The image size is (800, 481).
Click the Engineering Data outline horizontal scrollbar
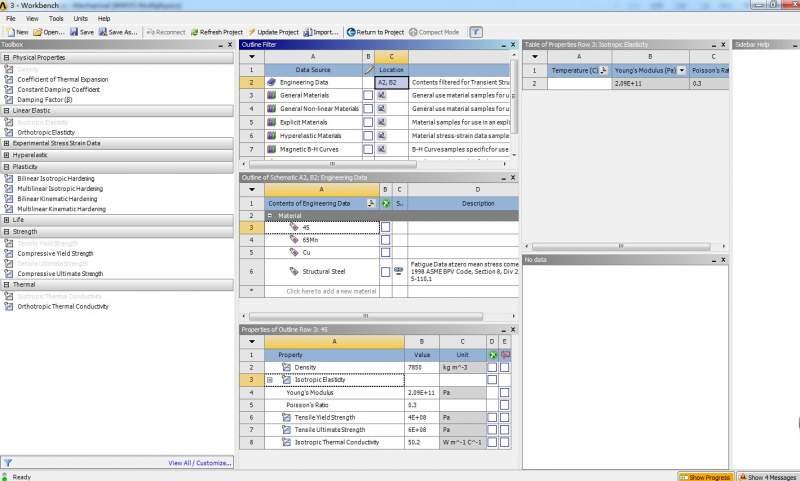click(x=365, y=316)
